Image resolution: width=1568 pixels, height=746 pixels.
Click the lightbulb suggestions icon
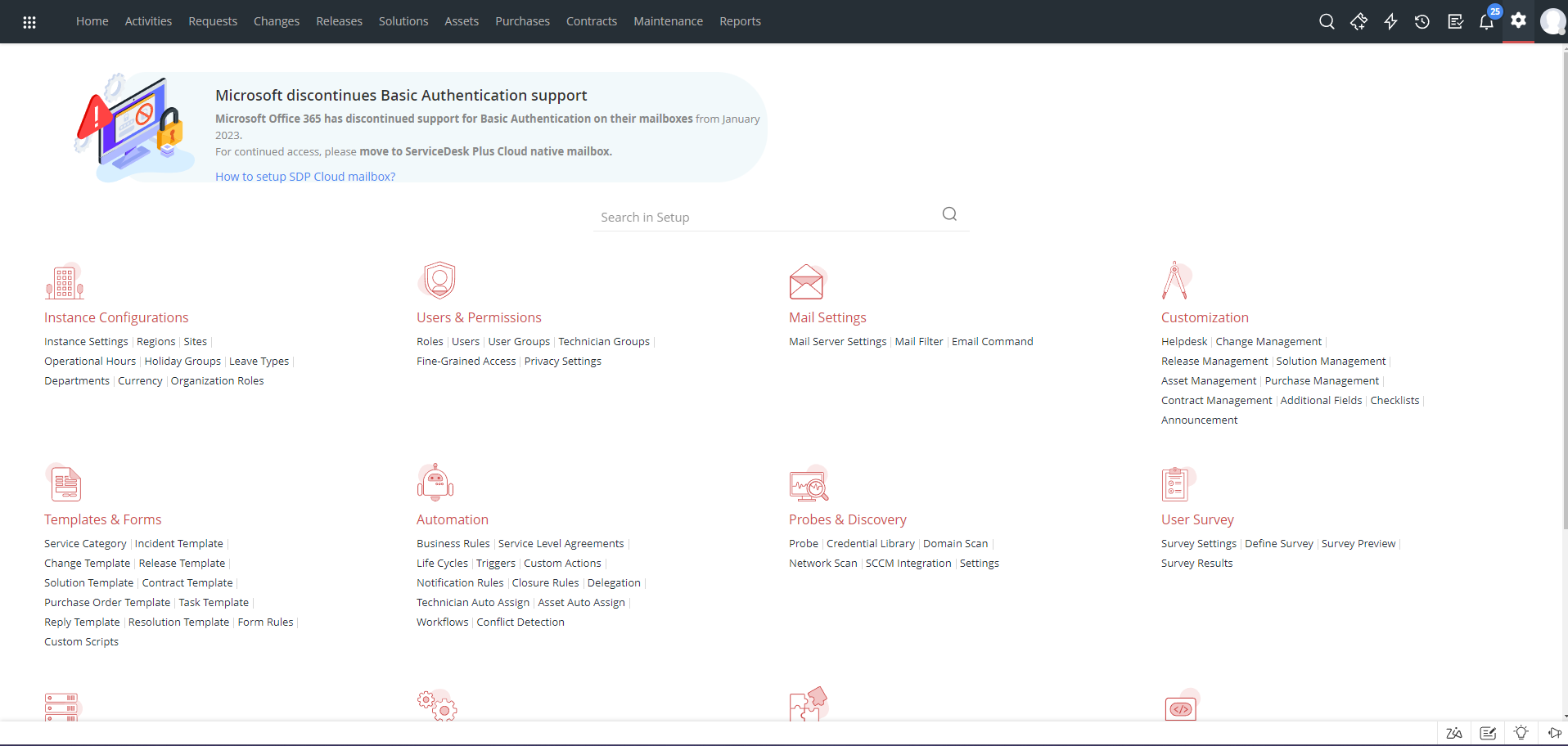click(1522, 734)
